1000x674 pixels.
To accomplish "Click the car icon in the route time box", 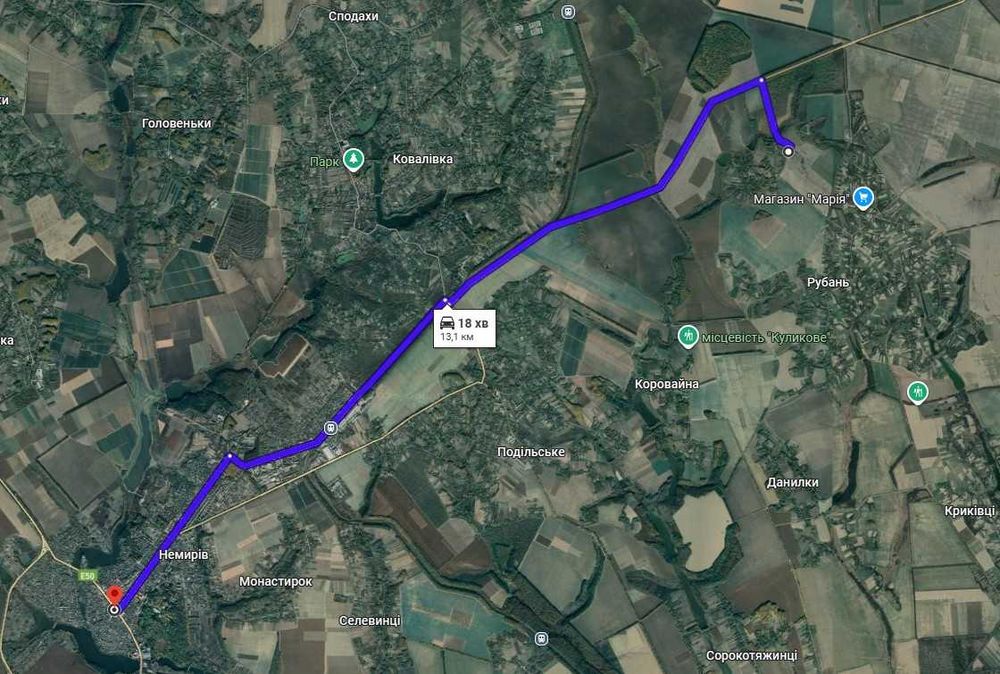I will [447, 323].
